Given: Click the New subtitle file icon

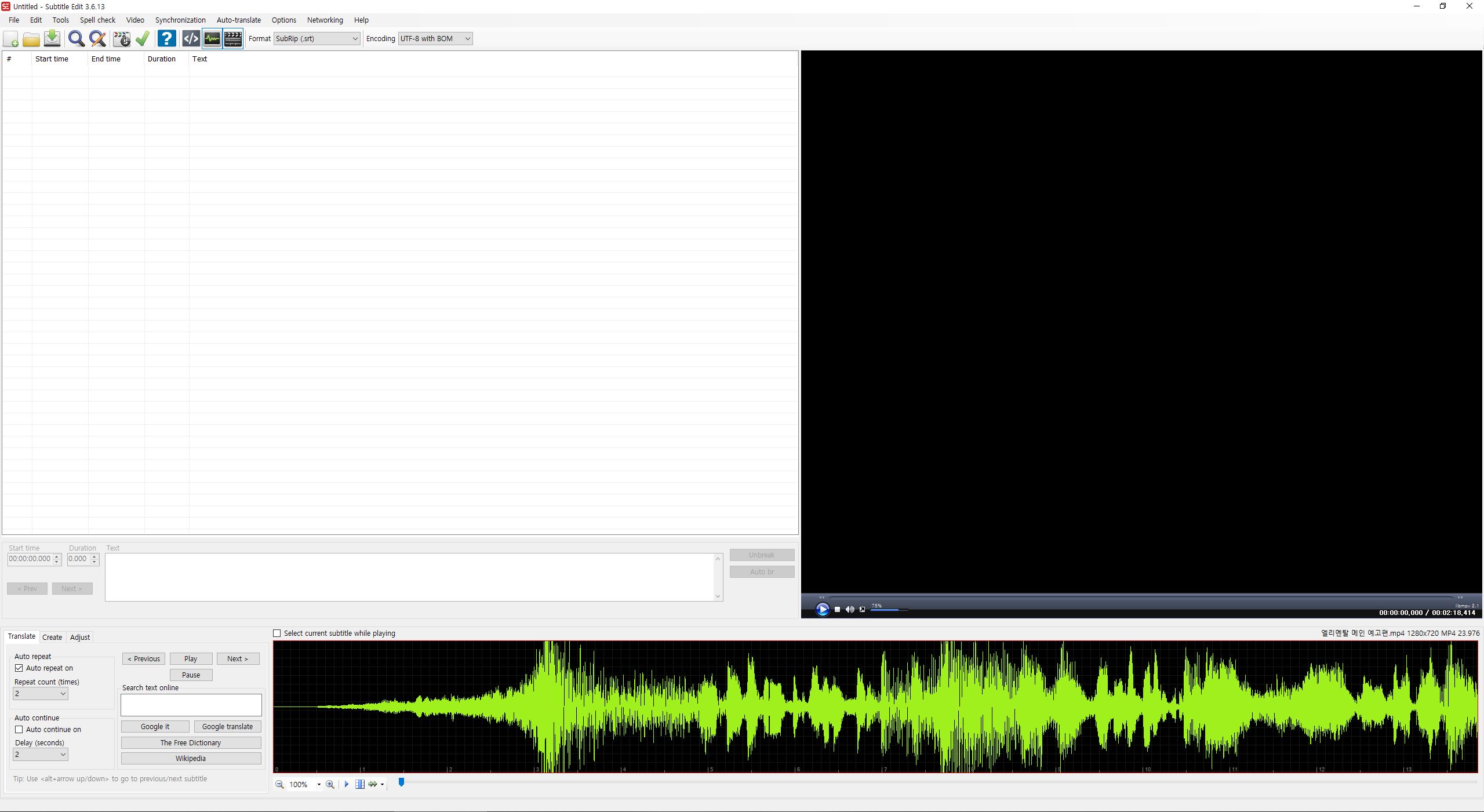Looking at the screenshot, I should [x=10, y=39].
